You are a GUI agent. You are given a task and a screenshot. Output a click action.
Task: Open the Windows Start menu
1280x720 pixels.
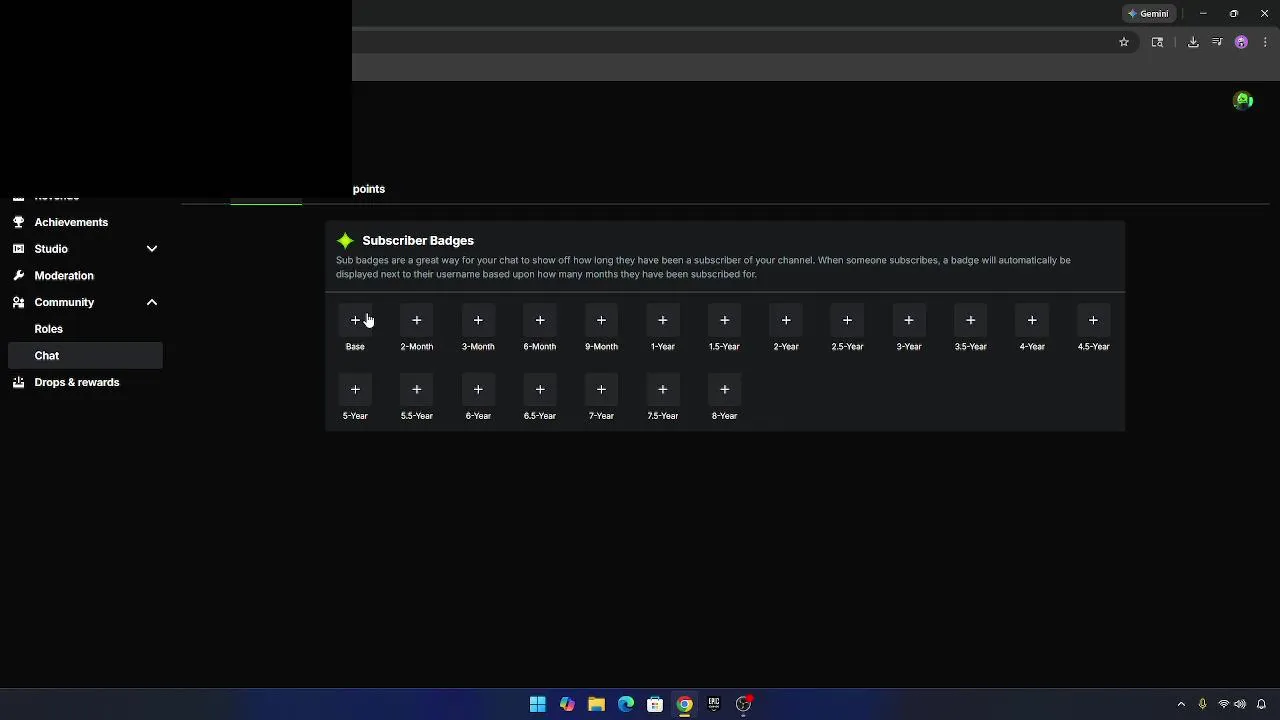tap(538, 704)
